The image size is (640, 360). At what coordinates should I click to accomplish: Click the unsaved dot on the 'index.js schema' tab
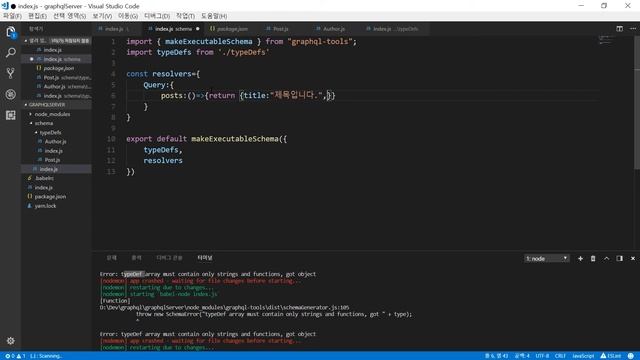click(x=198, y=29)
